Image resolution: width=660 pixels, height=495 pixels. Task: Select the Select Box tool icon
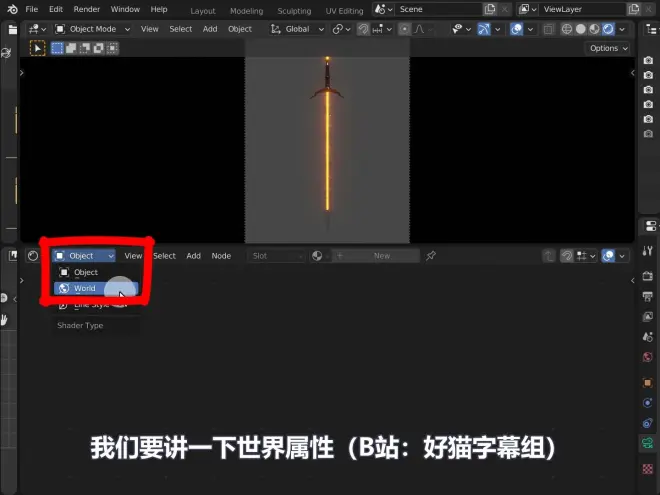click(37, 48)
